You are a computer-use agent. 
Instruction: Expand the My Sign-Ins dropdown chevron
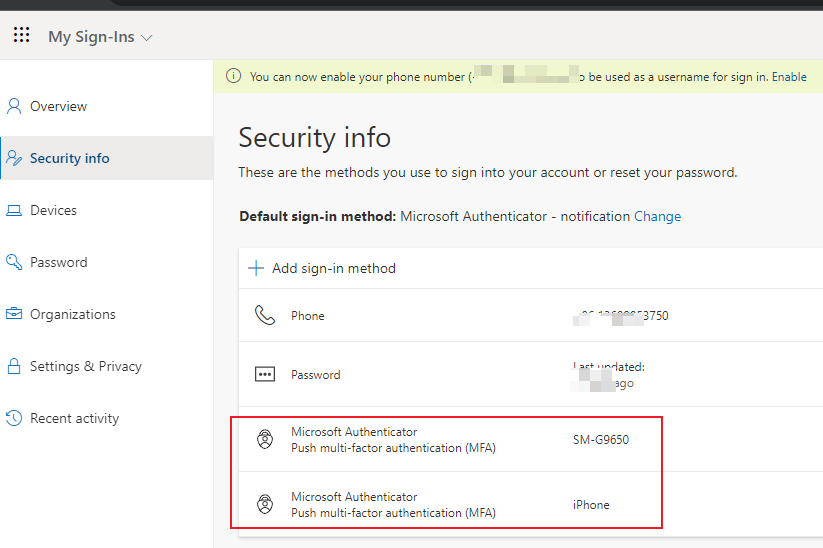click(x=147, y=38)
